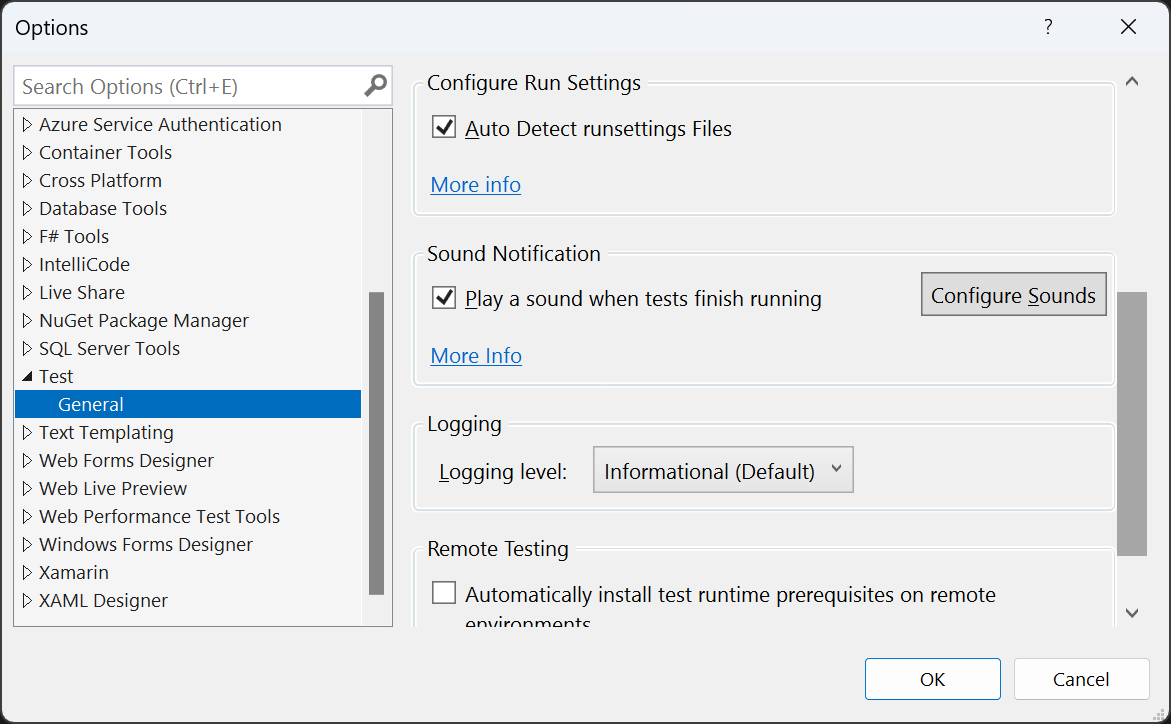Collapse the Test node triangle
1171x724 pixels.
(27, 377)
